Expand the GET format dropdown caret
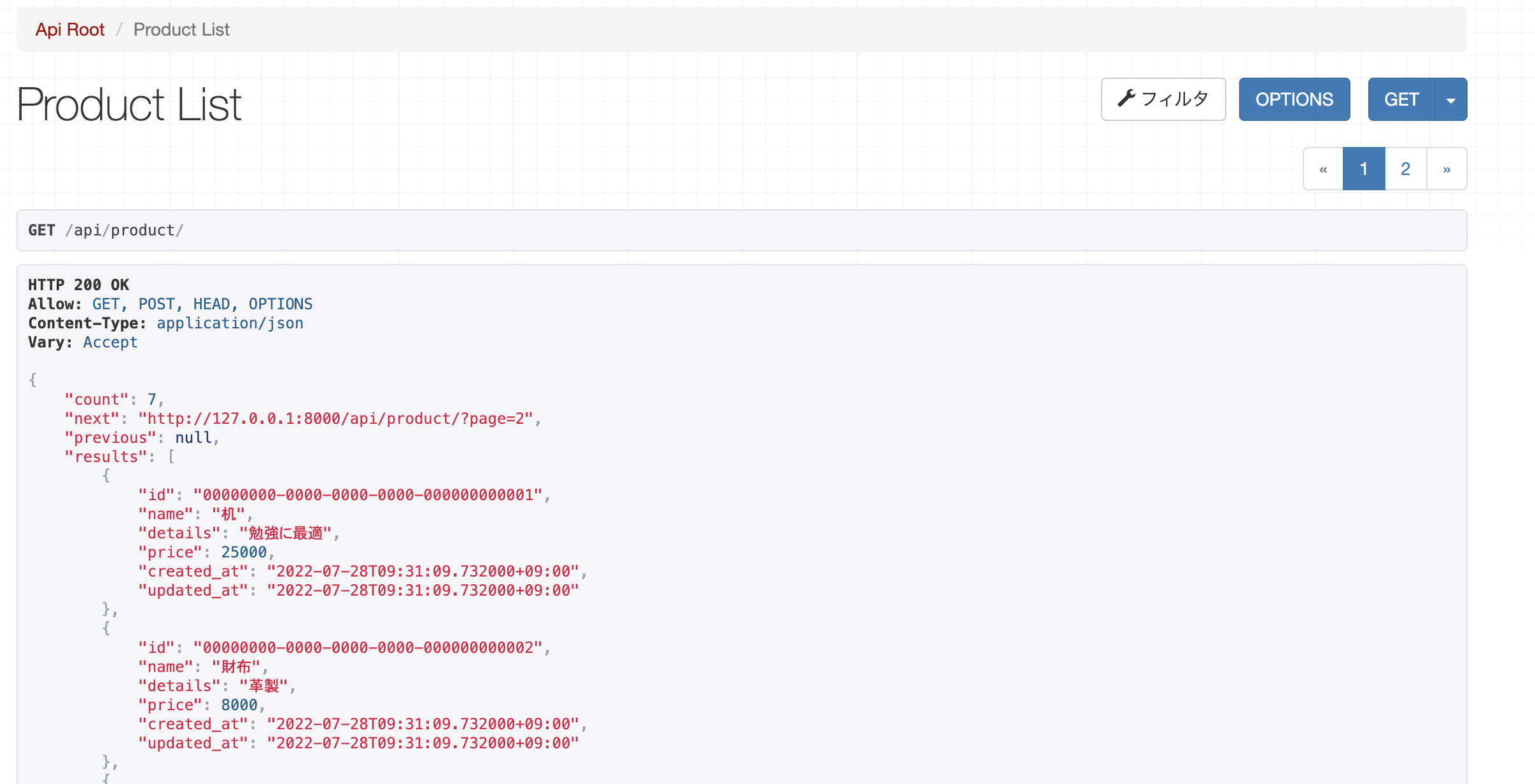The height and width of the screenshot is (784, 1535). (1451, 100)
